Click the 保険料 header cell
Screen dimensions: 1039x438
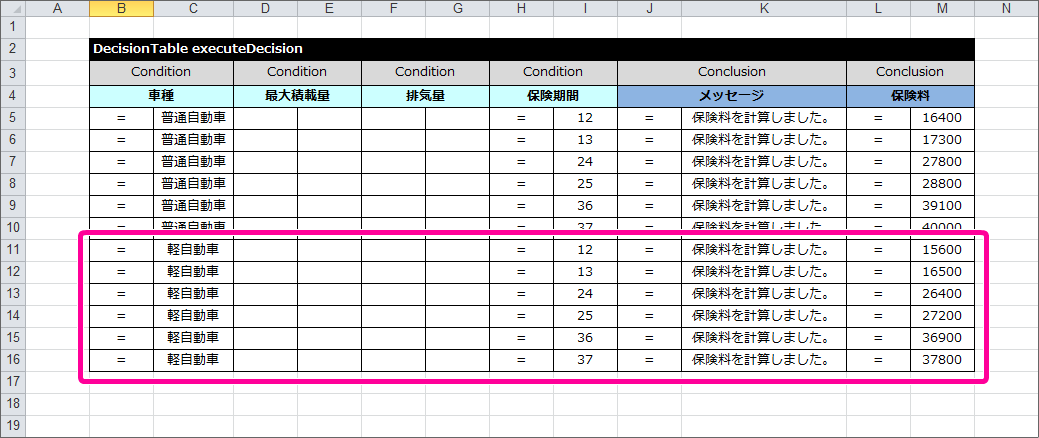pyautogui.click(x=910, y=96)
